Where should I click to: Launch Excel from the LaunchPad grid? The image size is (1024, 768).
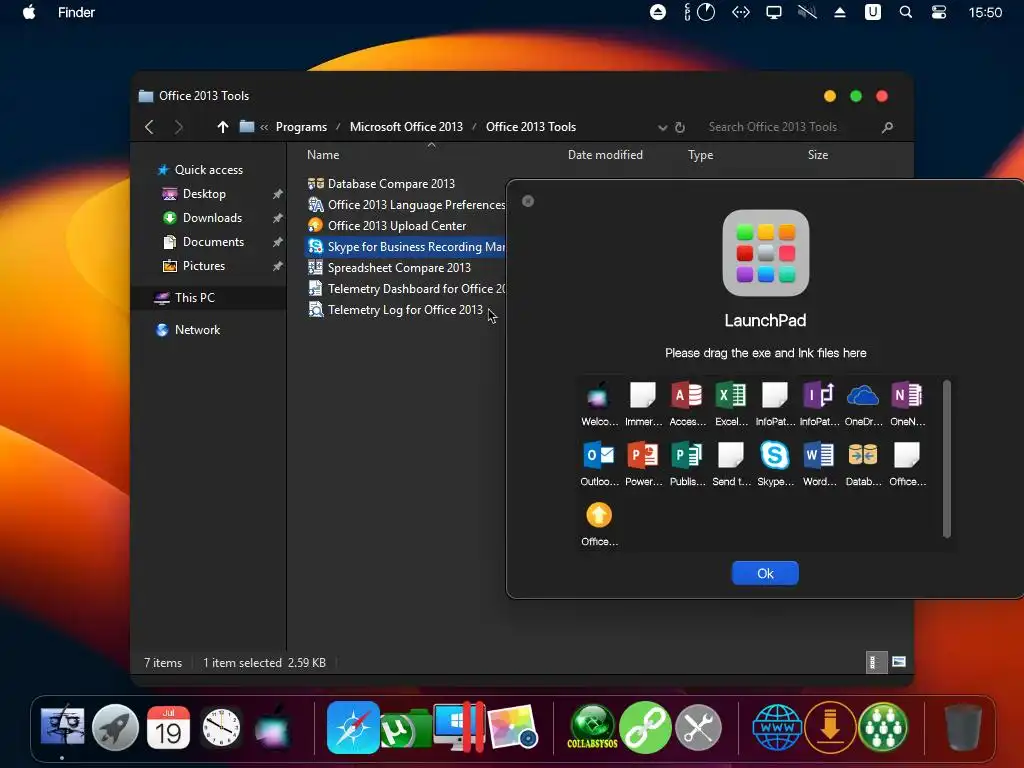731,404
